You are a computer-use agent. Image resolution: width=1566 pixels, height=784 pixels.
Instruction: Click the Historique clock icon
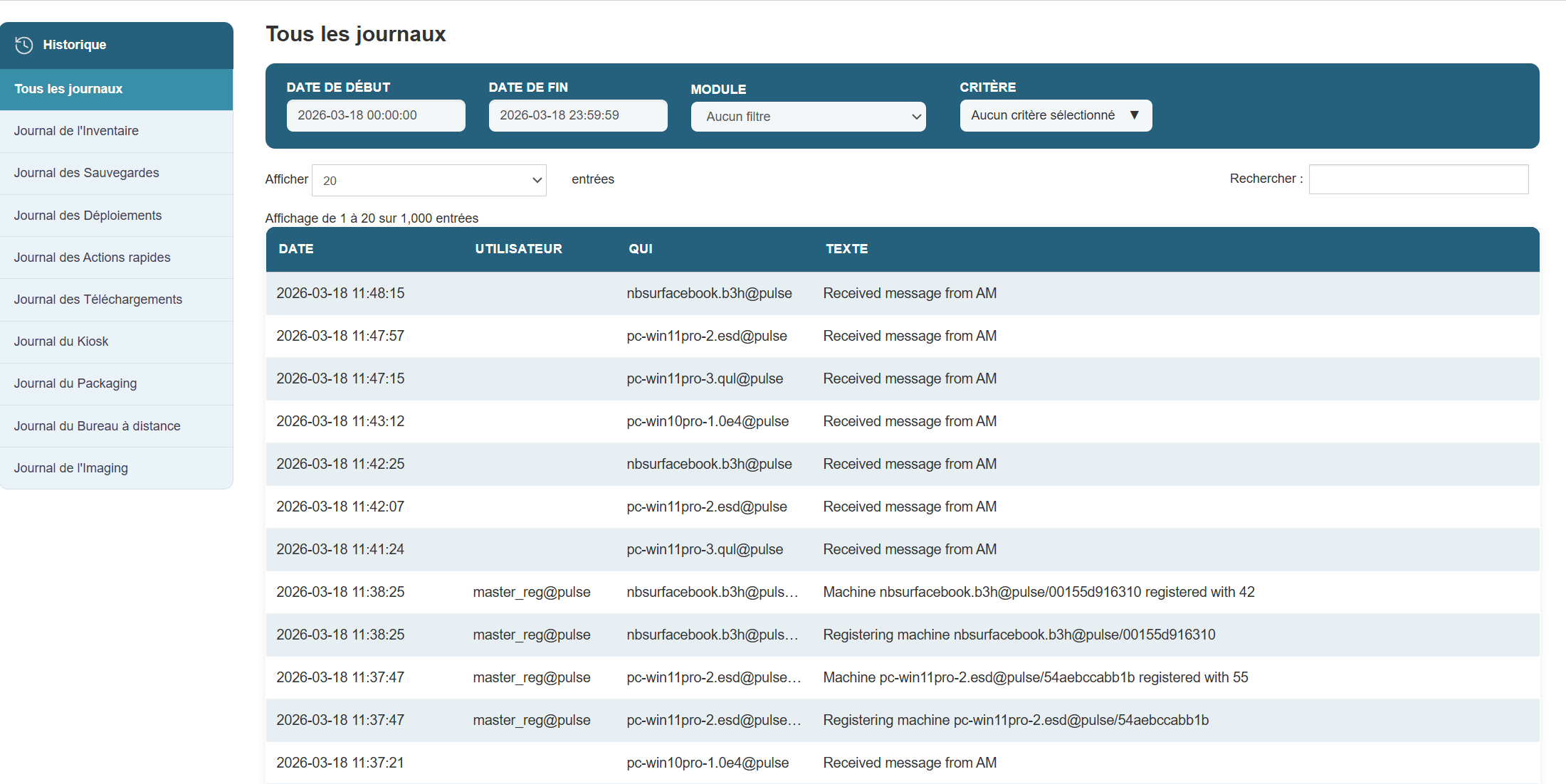click(x=24, y=45)
